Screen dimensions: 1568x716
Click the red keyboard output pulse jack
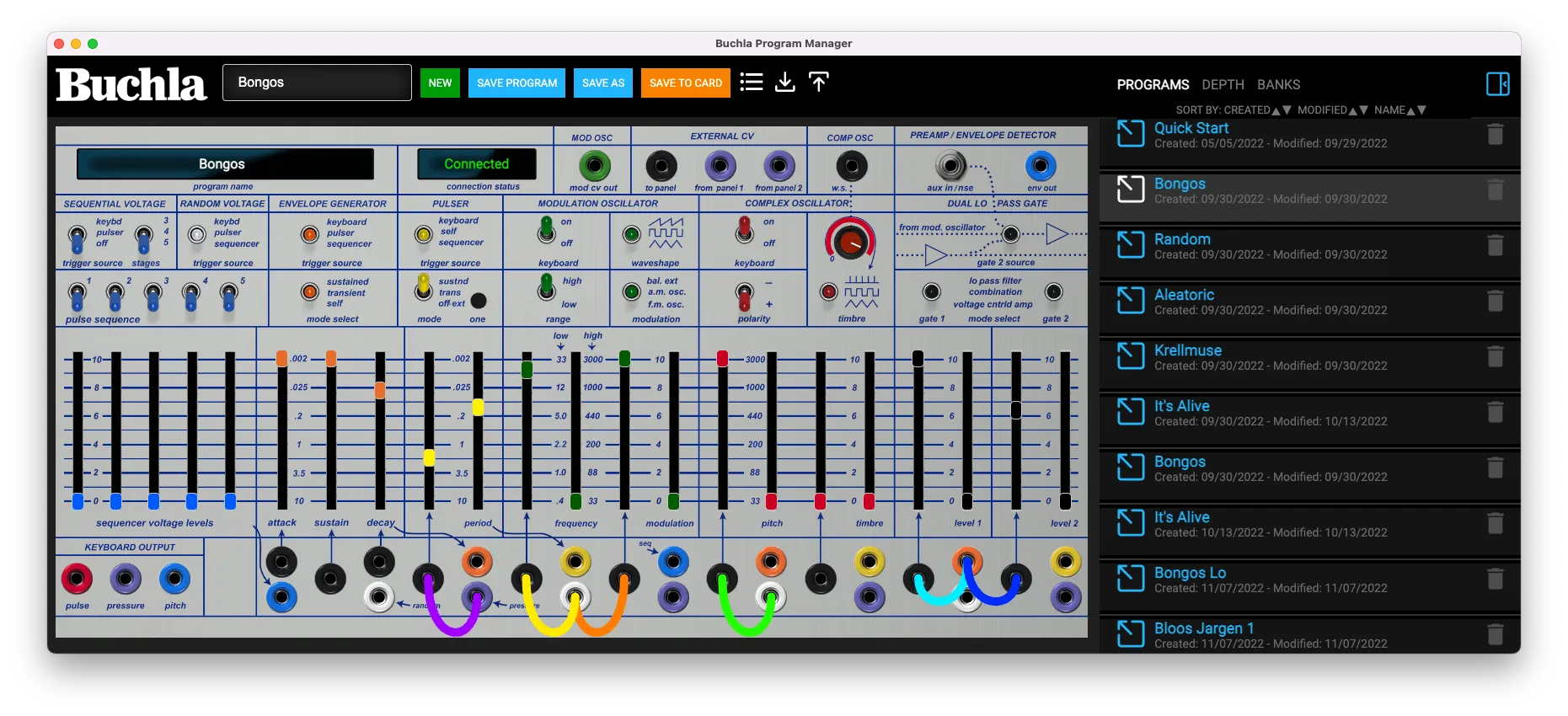tap(77, 579)
